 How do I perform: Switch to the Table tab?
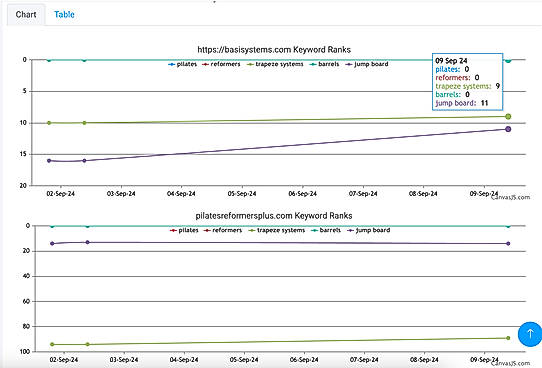[x=64, y=15]
